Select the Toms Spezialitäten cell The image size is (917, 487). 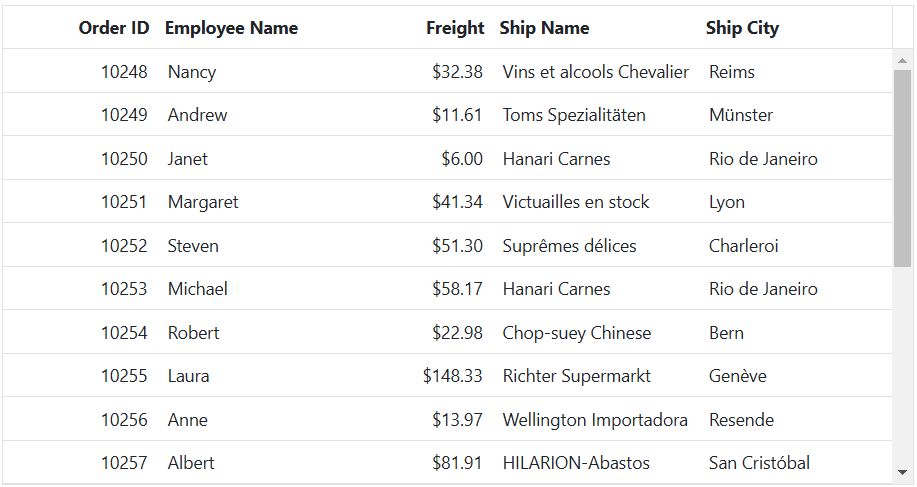[596, 115]
